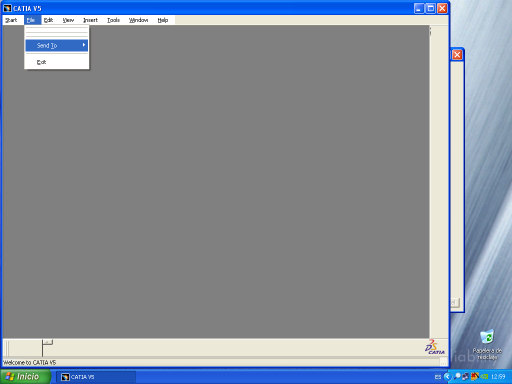Click the NVIDIA green tray icon
Screen dimensions: 512x384
click(484, 377)
